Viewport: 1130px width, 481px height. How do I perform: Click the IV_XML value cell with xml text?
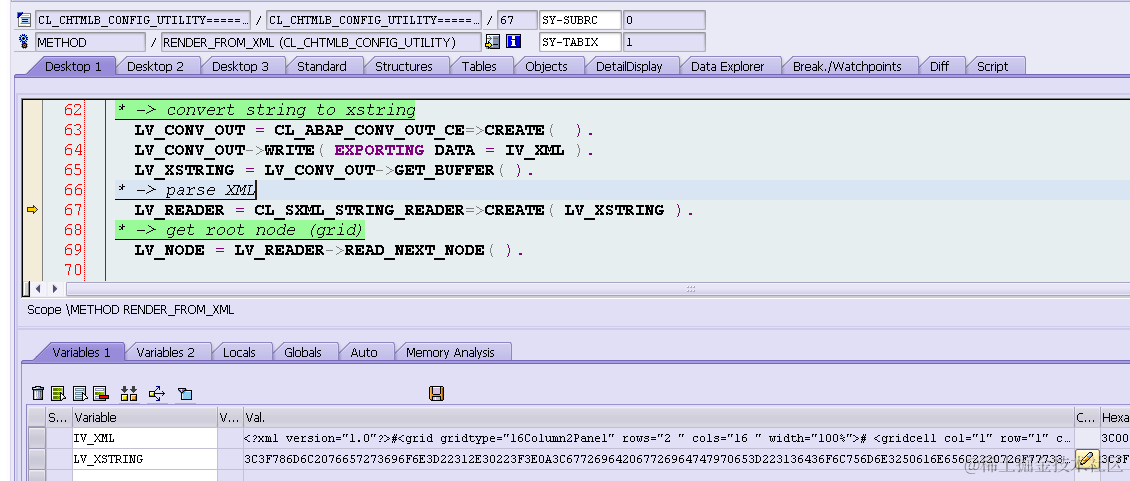coord(659,438)
